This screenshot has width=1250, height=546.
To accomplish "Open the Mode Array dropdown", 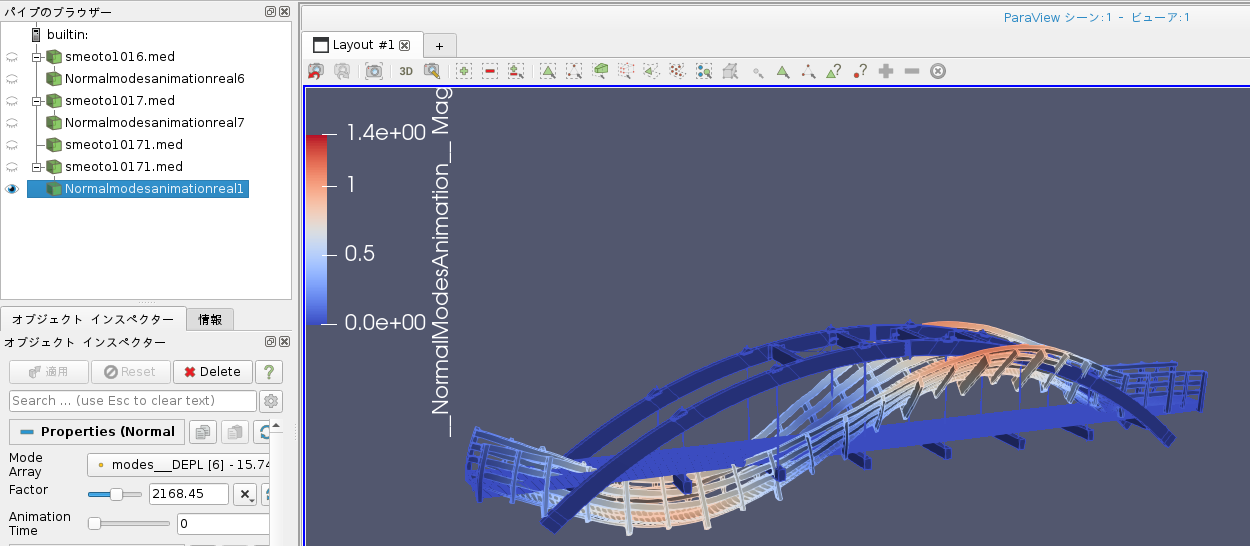I will pos(180,465).
